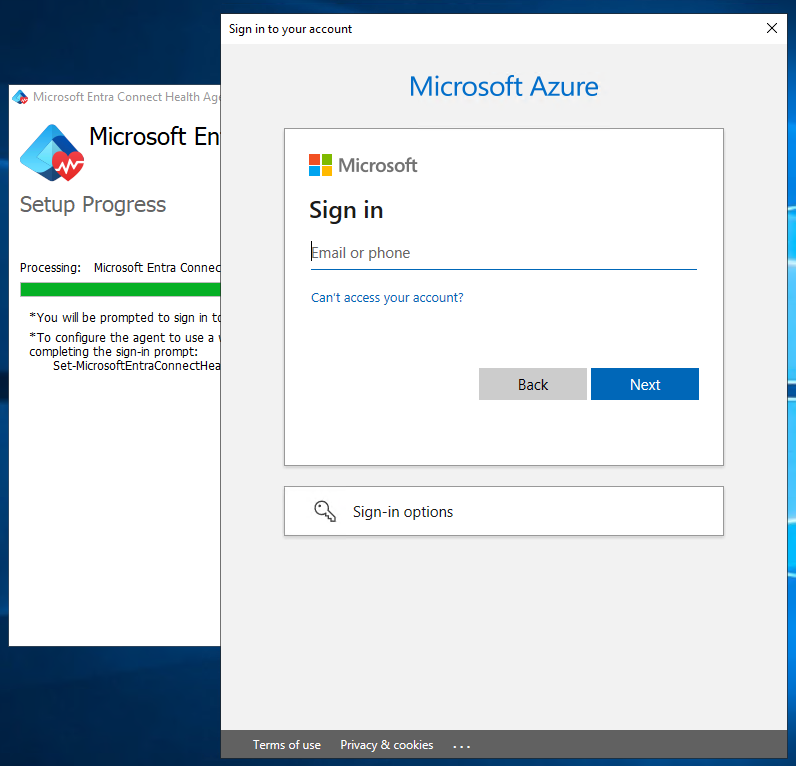Screen dimensions: 796x766
Task: Close the Sign in to your account dialog
Action: [772, 29]
